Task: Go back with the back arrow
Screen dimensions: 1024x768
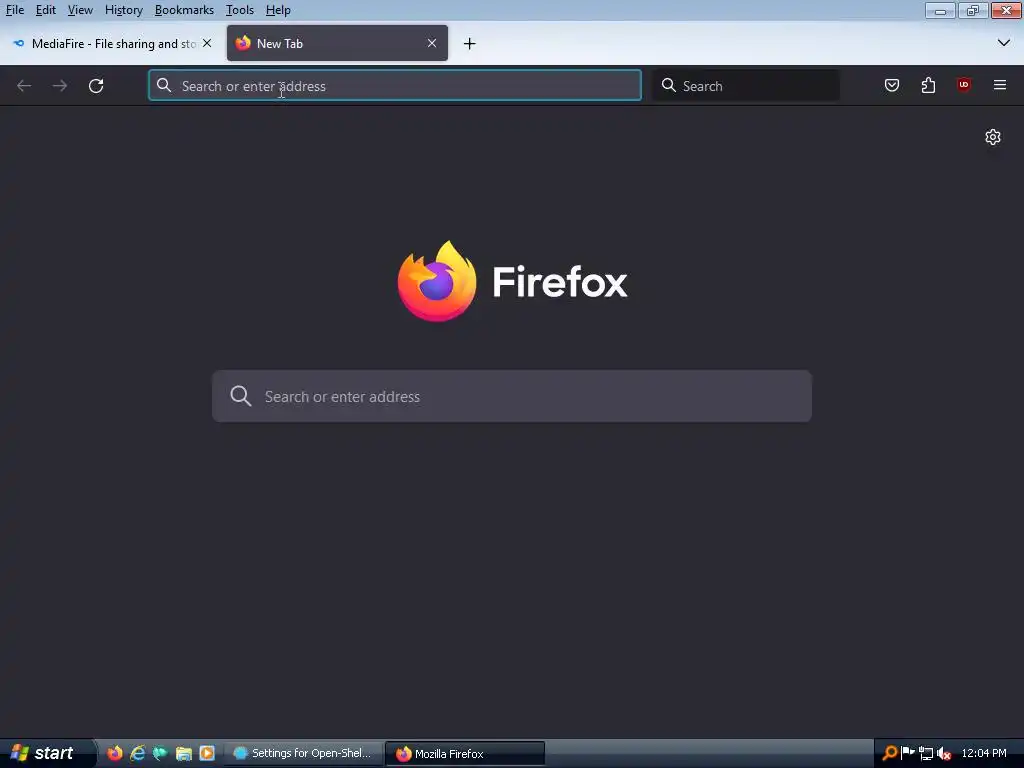Action: (x=24, y=86)
